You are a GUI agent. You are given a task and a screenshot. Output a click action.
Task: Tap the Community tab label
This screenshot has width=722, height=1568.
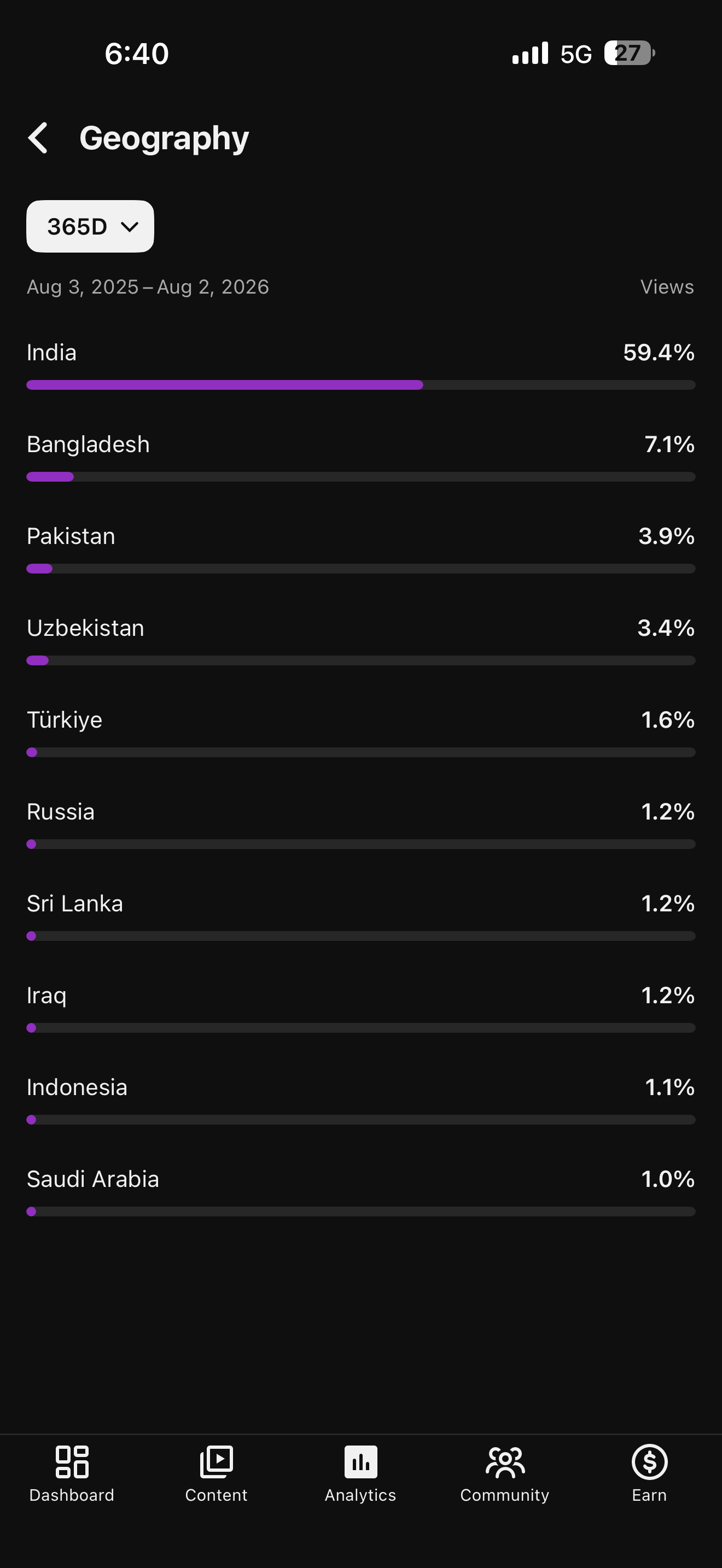[x=505, y=1495]
